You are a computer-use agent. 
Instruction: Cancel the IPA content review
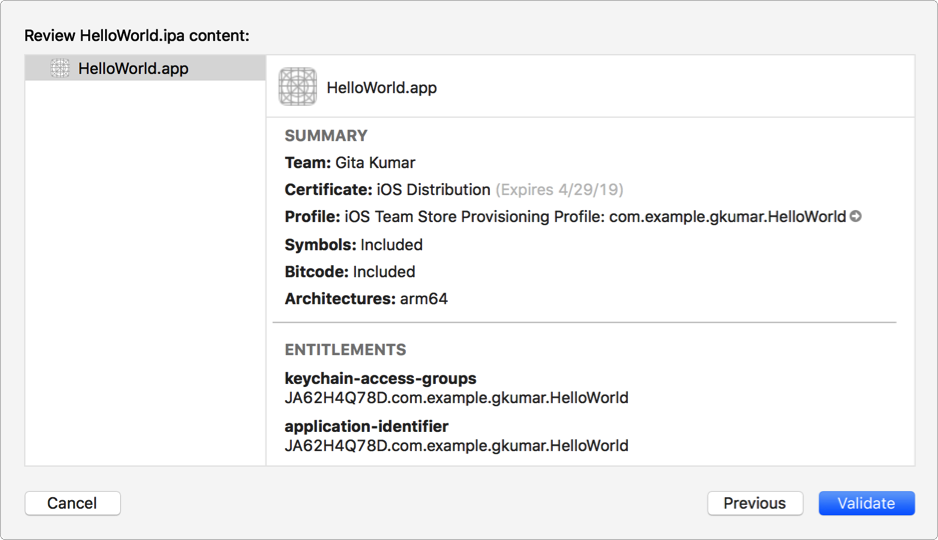point(72,503)
